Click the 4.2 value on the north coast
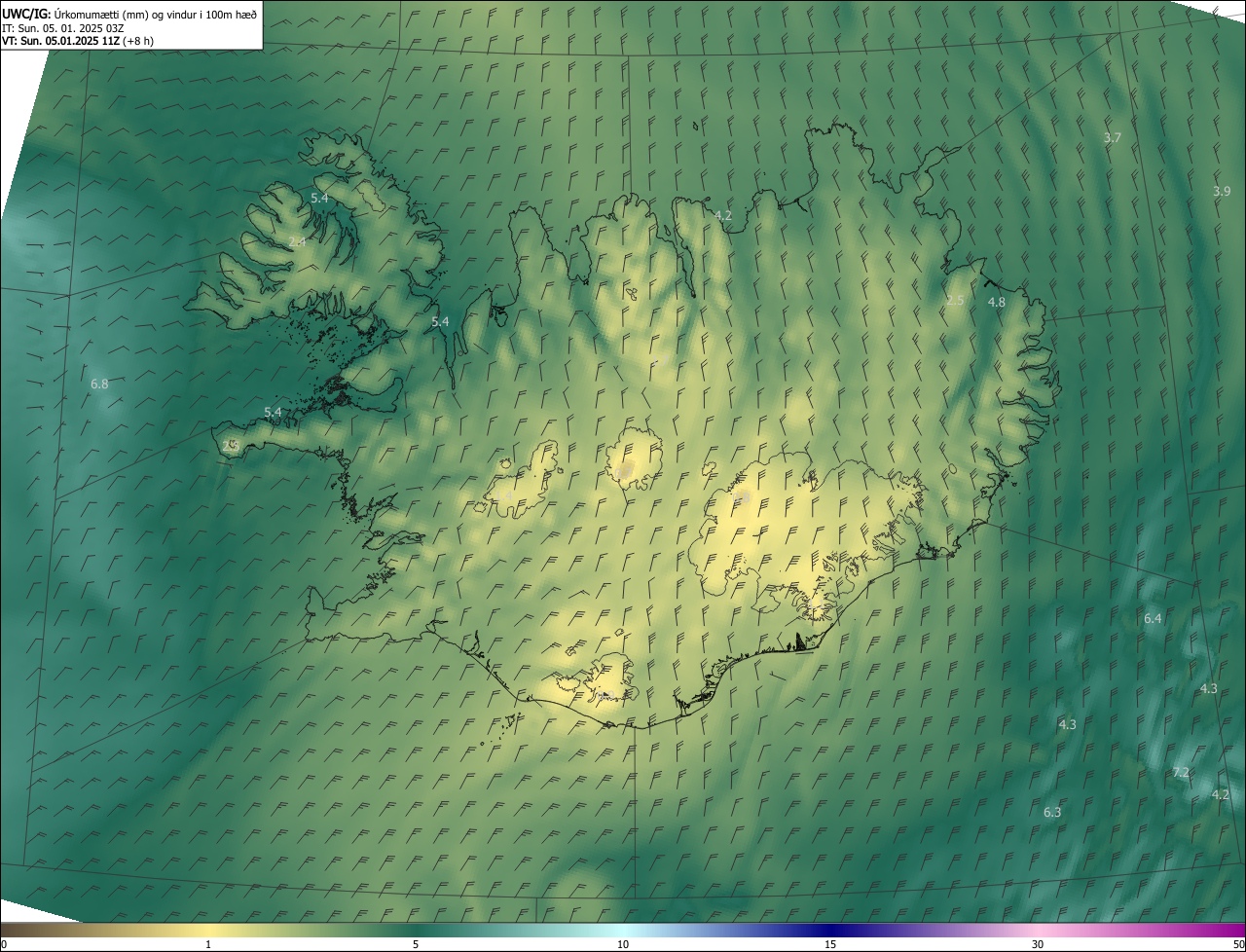The image size is (1246, 952). [723, 216]
